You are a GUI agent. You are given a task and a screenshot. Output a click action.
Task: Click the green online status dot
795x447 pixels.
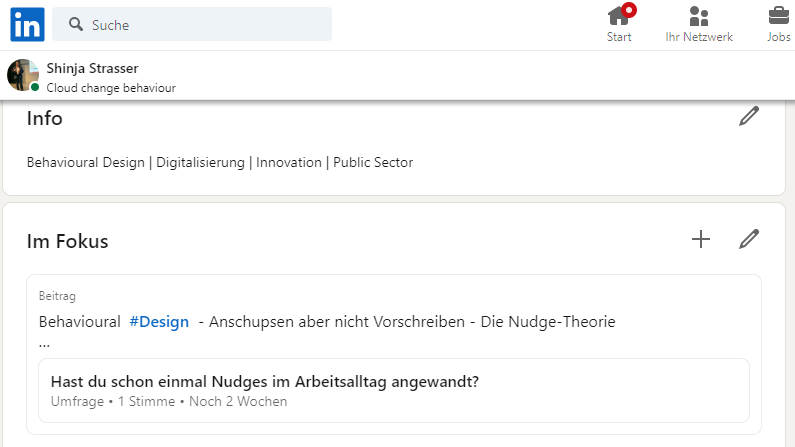[36, 88]
